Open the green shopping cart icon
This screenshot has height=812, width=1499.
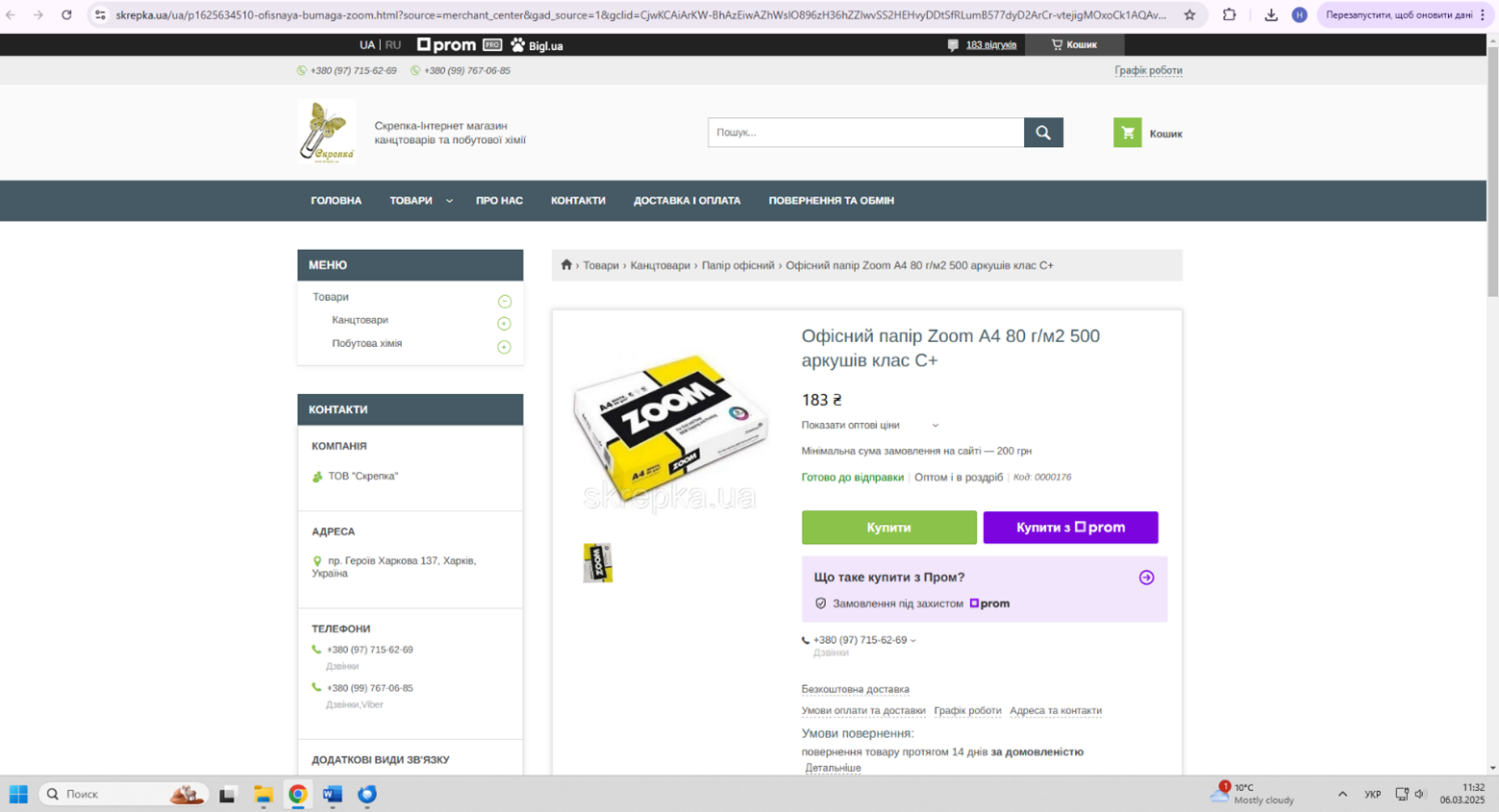point(1127,133)
